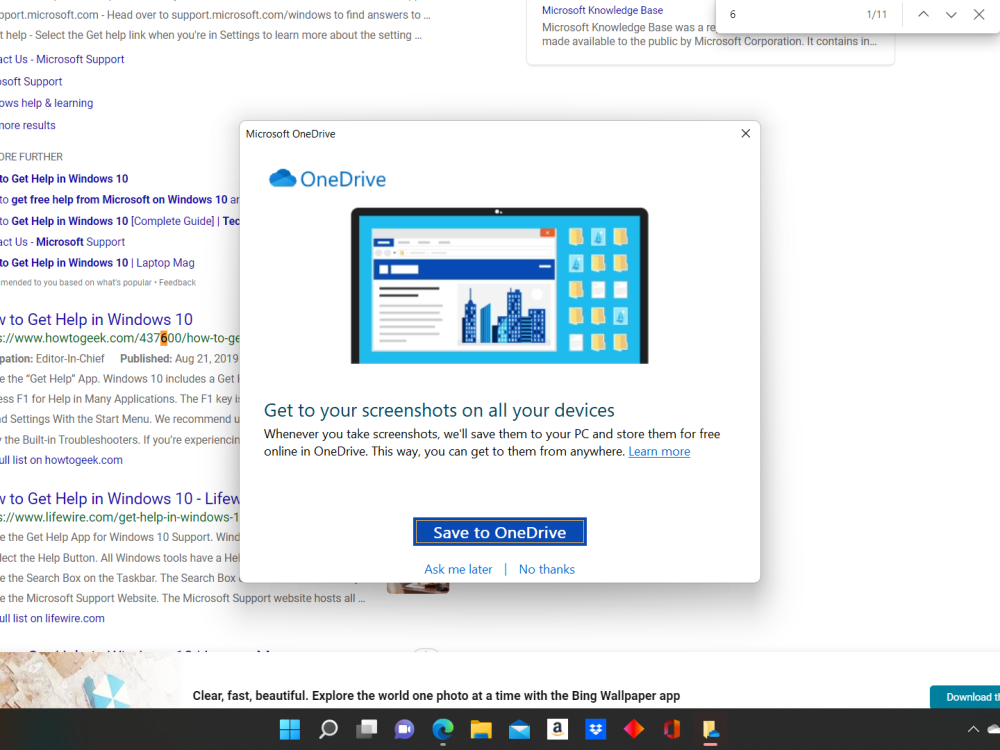Screen dimensions: 1000x750
Task: Click the howtogeek.com/437600 URL text
Action: coord(120,338)
